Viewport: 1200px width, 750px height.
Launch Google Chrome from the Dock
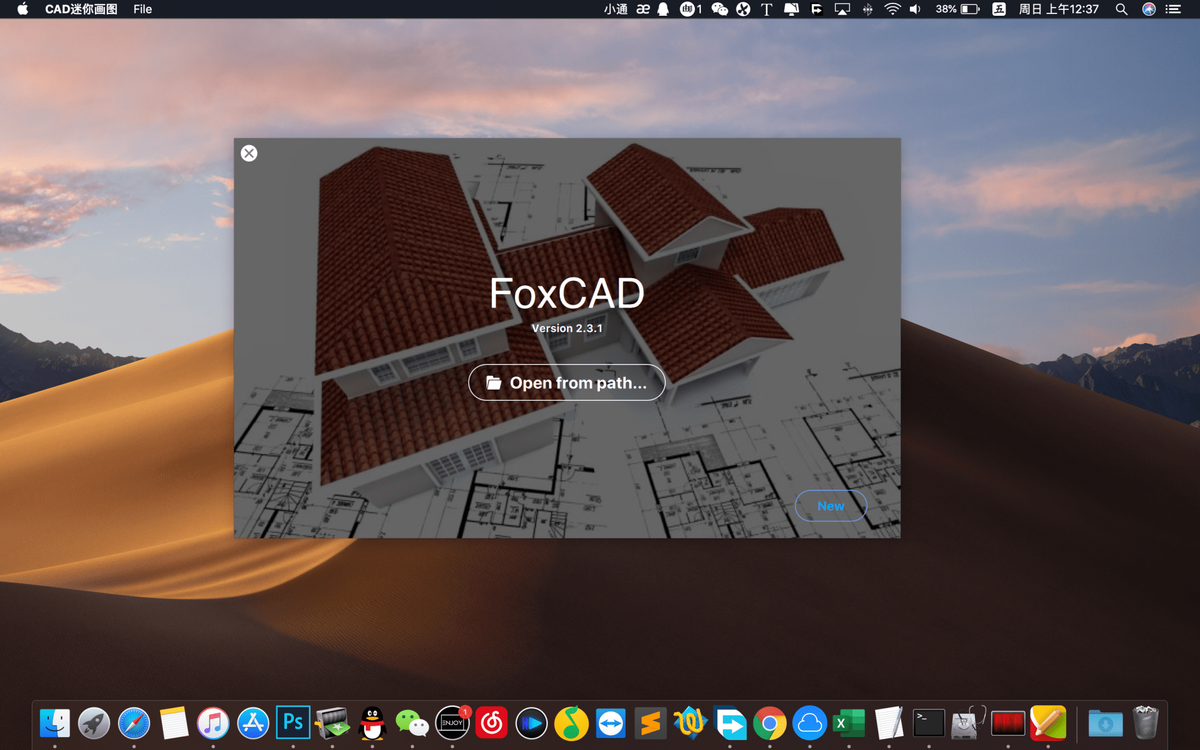[769, 722]
